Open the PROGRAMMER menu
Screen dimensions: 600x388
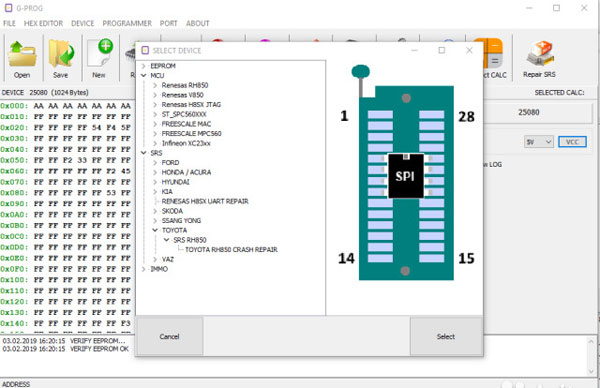pyautogui.click(x=127, y=23)
